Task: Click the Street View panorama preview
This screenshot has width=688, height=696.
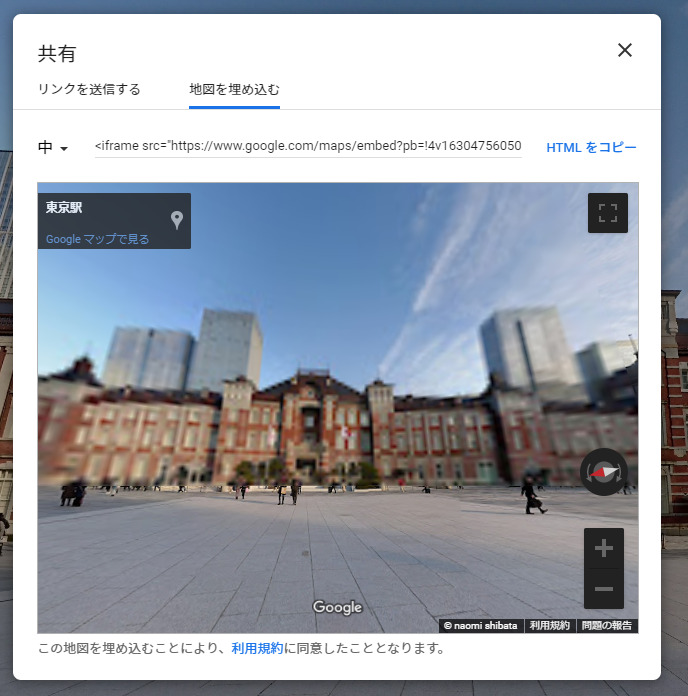Action: point(337,407)
